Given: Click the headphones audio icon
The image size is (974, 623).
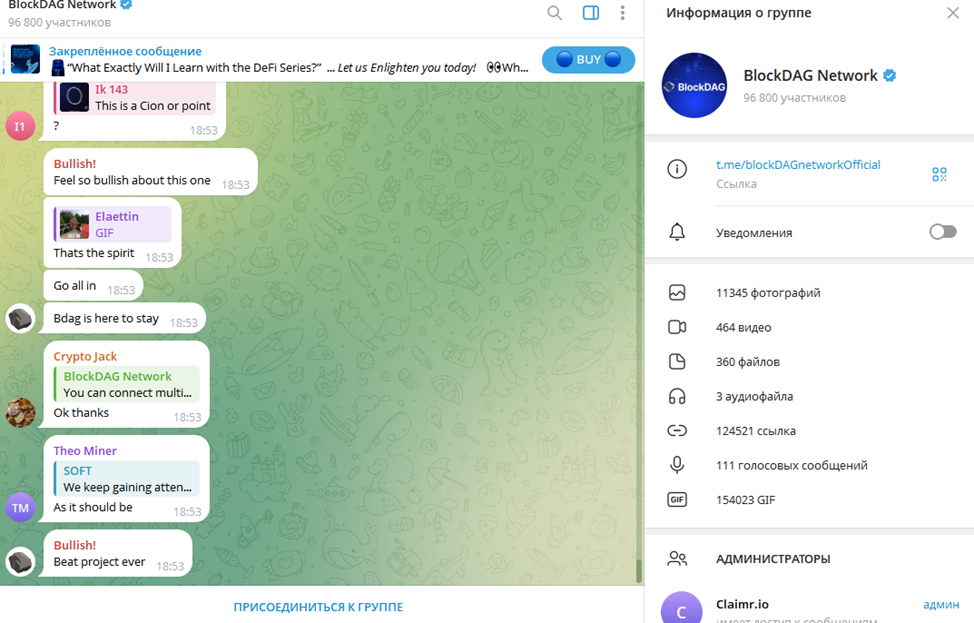Looking at the screenshot, I should 677,396.
